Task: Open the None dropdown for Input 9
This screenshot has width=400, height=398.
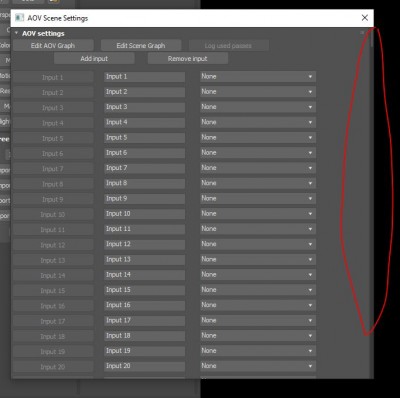Action: [x=258, y=199]
